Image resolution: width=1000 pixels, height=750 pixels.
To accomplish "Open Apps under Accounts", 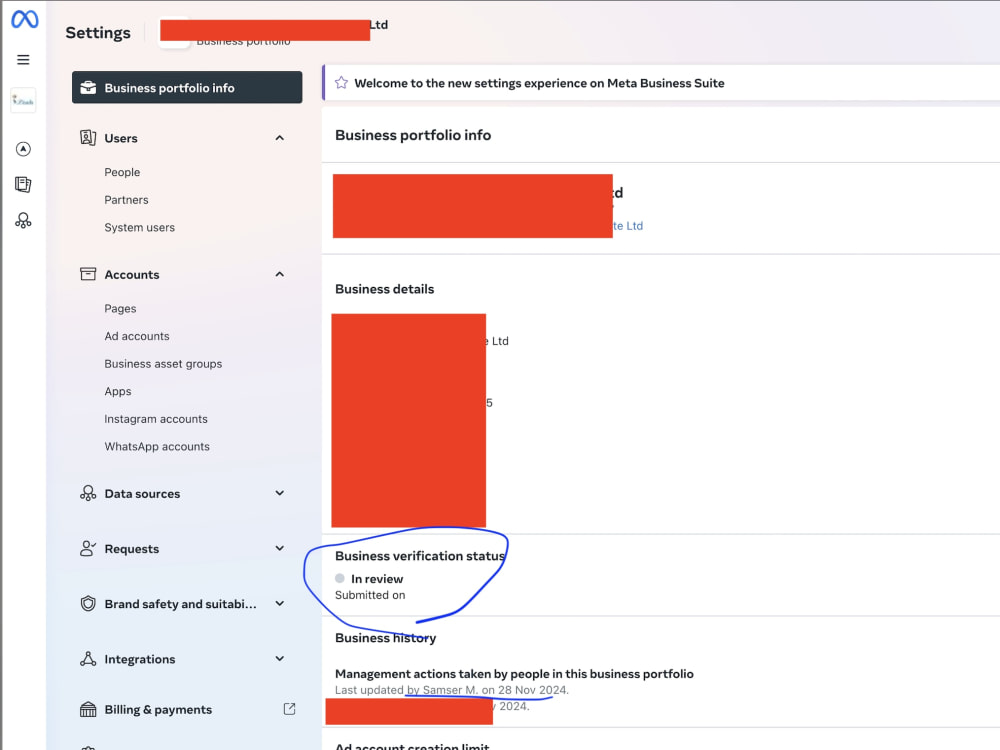I will coord(118,392).
